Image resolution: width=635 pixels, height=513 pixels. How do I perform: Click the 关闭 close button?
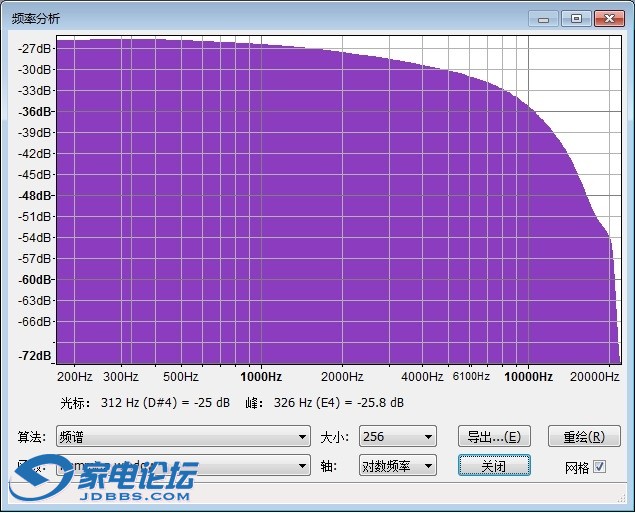494,466
